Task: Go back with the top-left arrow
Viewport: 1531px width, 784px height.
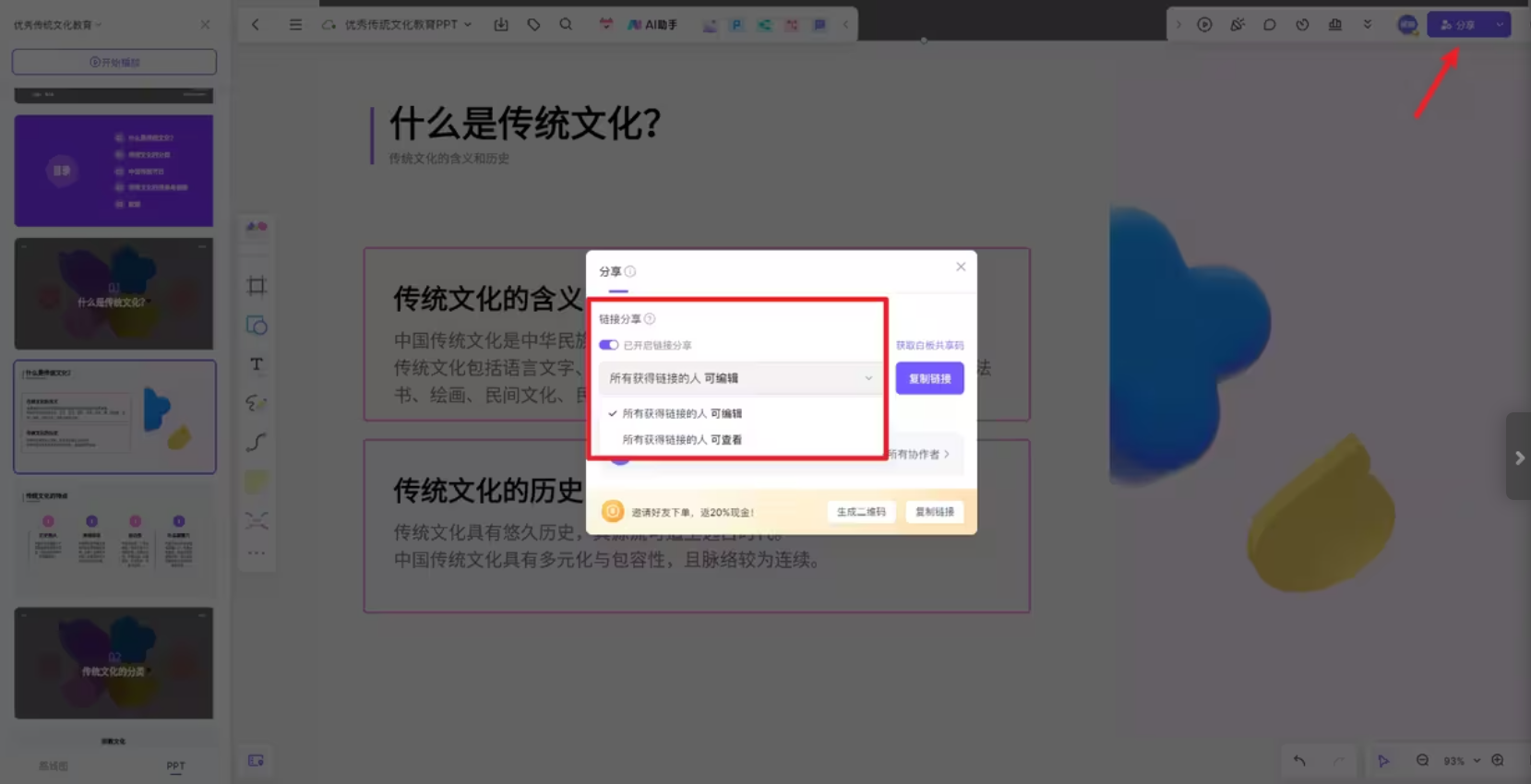Action: (x=256, y=25)
